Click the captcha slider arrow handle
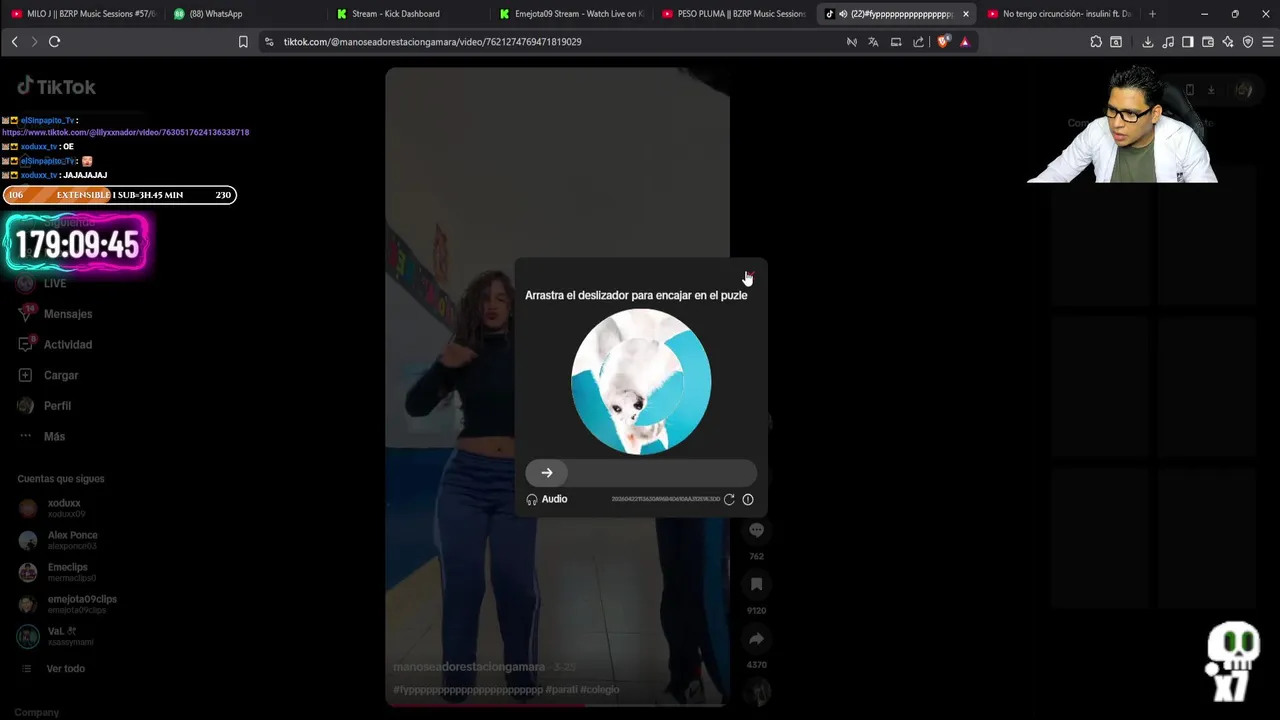This screenshot has height=720, width=1280. [x=547, y=473]
